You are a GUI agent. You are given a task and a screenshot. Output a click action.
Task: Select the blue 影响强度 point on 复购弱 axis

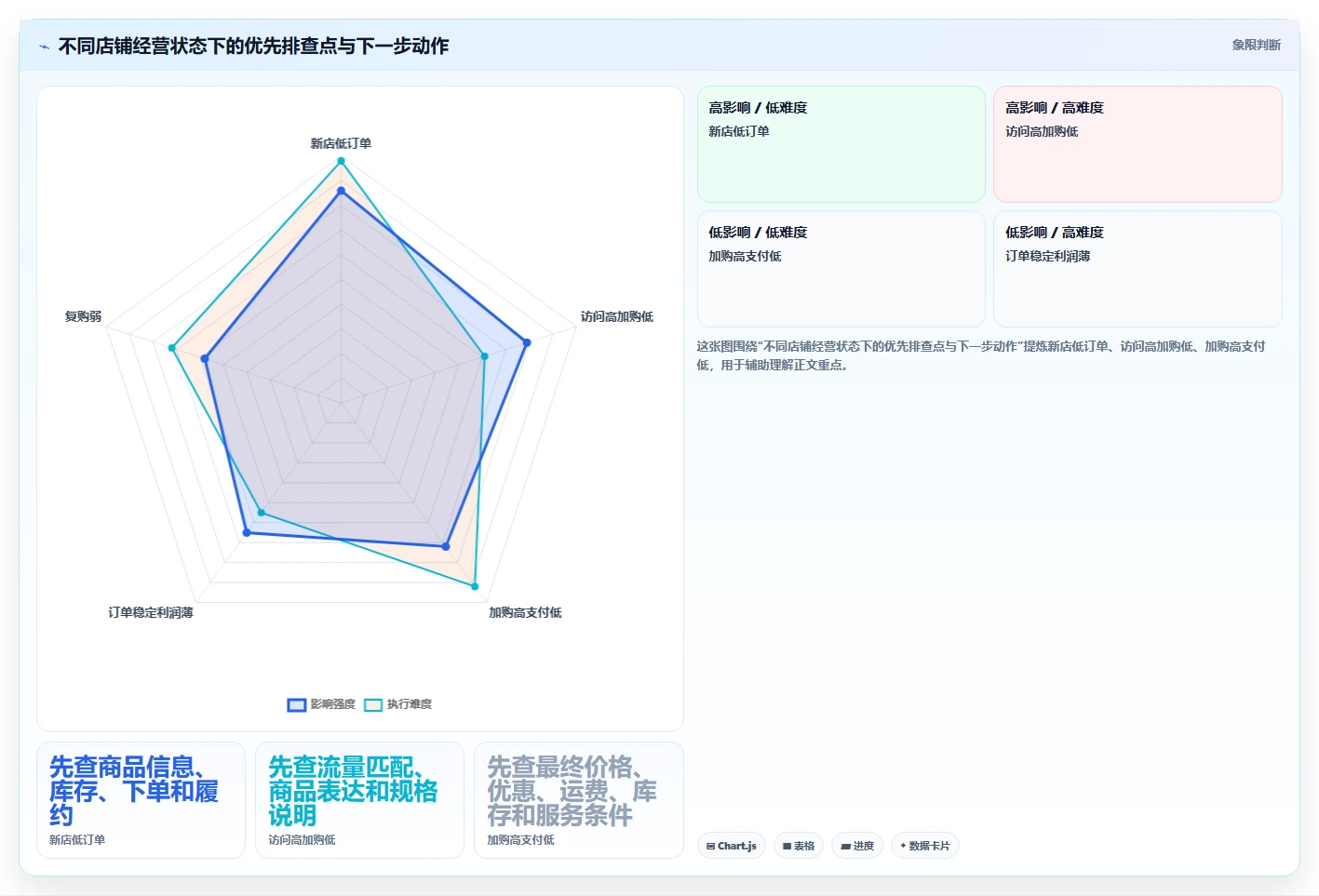pyautogui.click(x=205, y=358)
